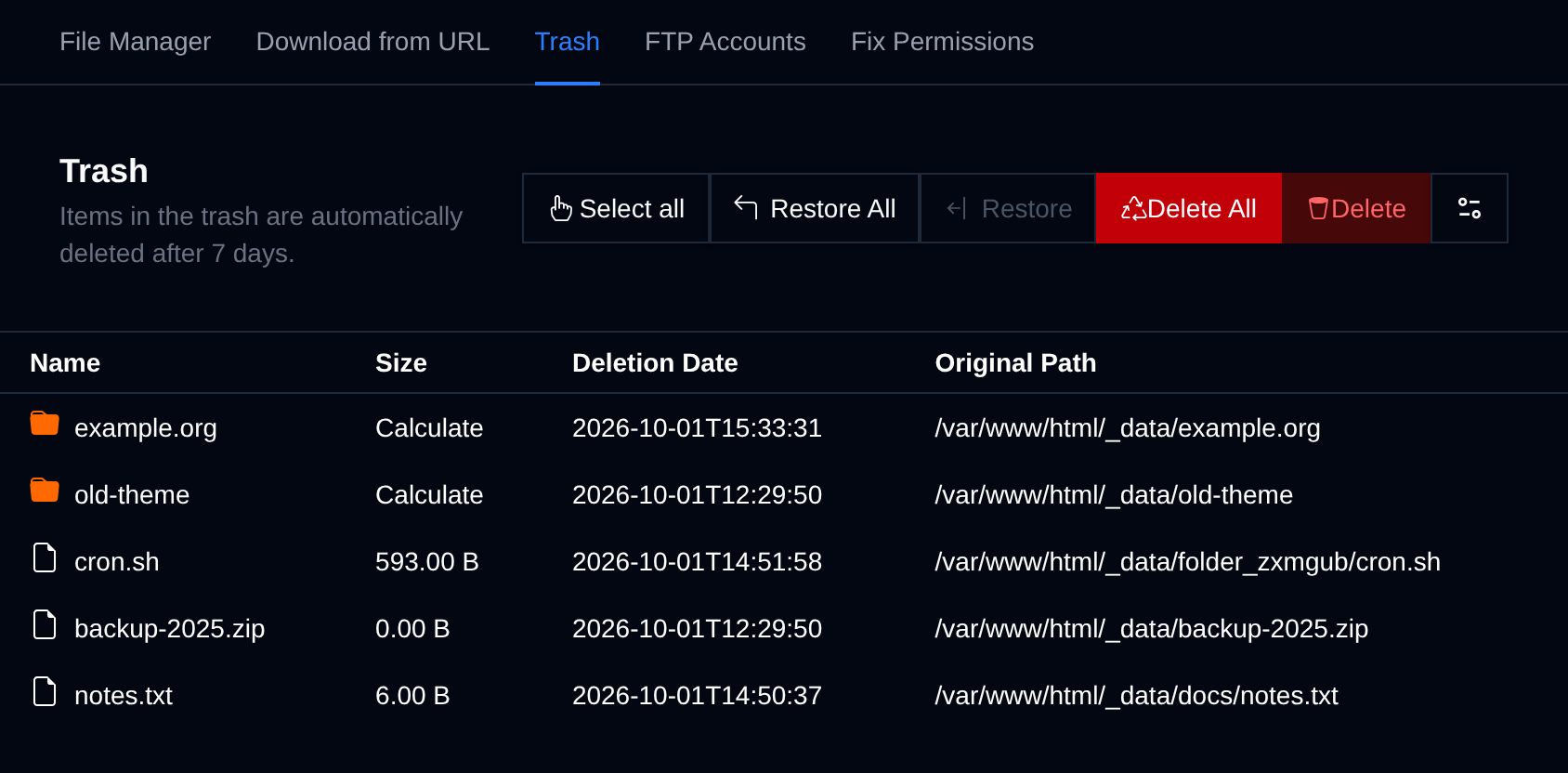
Task: Click the cron.sh file icon
Action: tap(45, 557)
